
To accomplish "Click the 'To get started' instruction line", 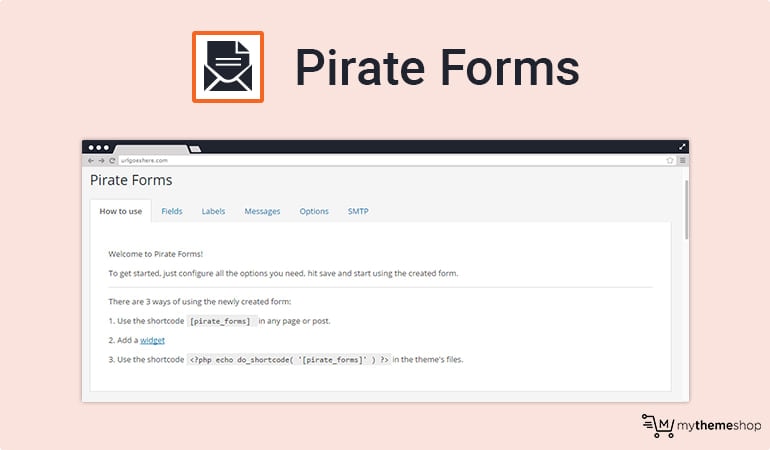I will point(283,273).
